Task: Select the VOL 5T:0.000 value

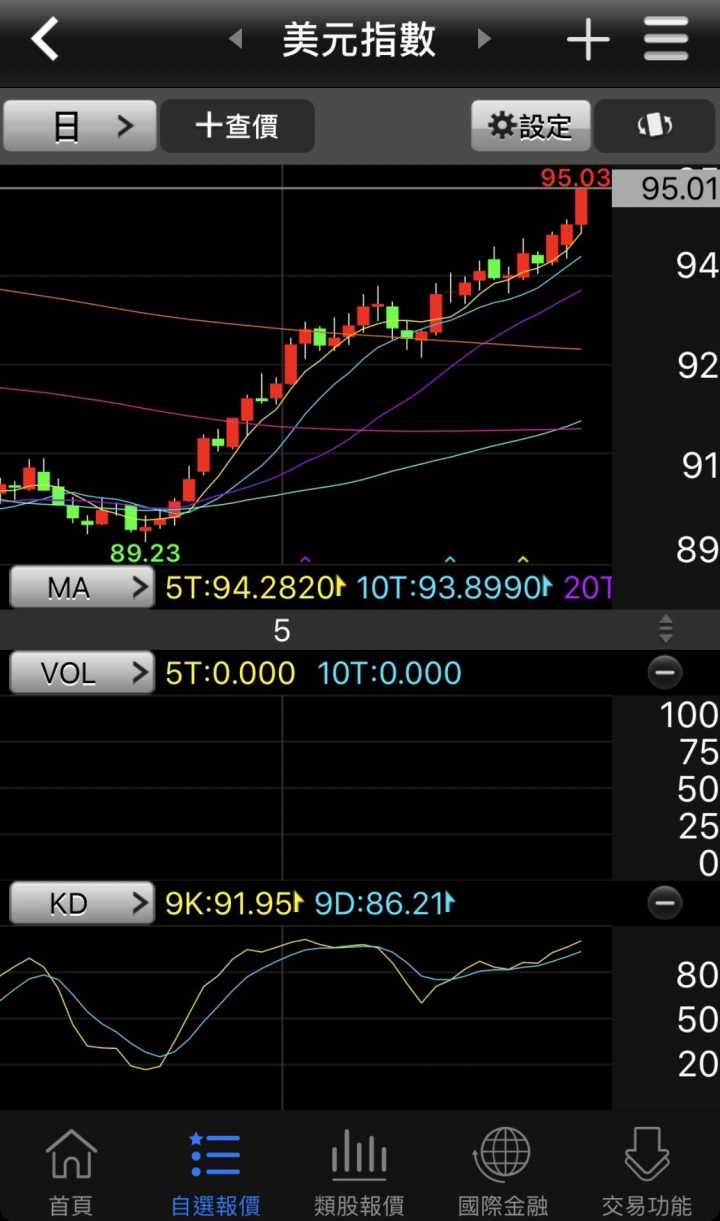Action: point(230,673)
